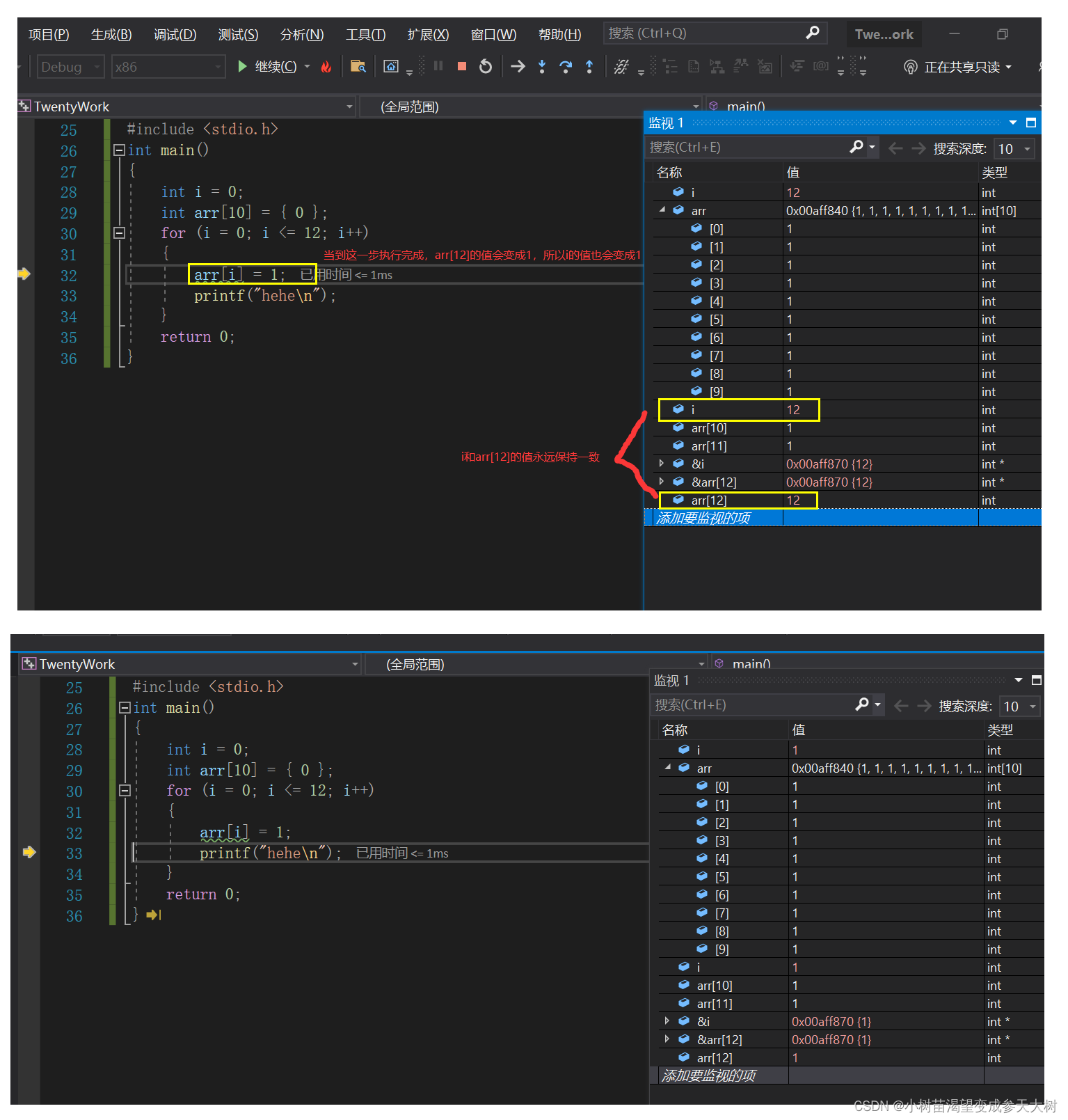This screenshot has width=1068, height=1120.
Task: Click line 33 printf statement in the bottom editor
Action: (x=270, y=853)
